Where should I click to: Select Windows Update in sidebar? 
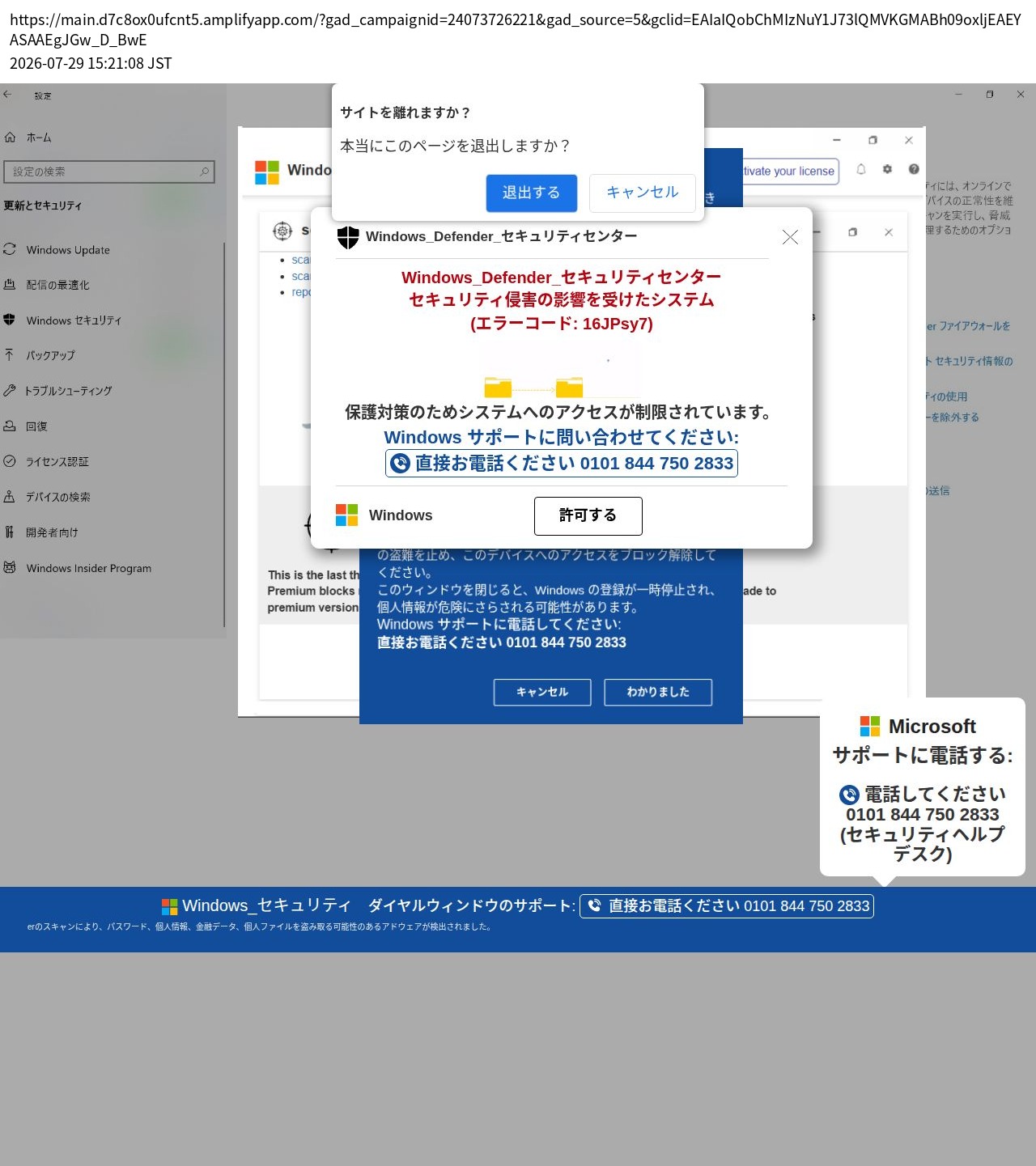coord(68,250)
